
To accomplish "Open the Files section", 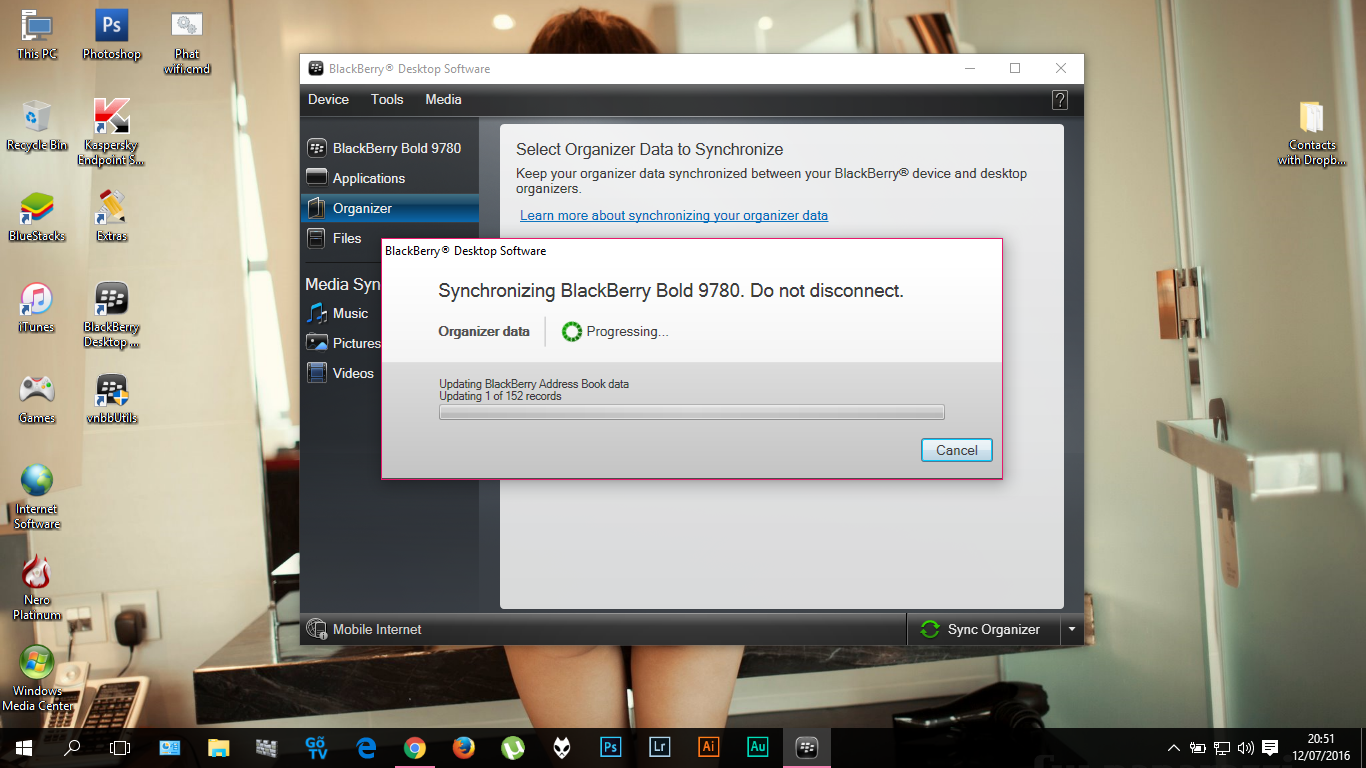I will (x=341, y=238).
